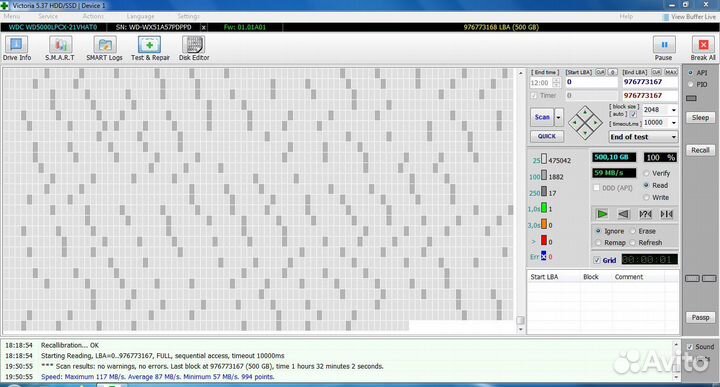Click the reverse scan arrow

[x=623, y=214]
